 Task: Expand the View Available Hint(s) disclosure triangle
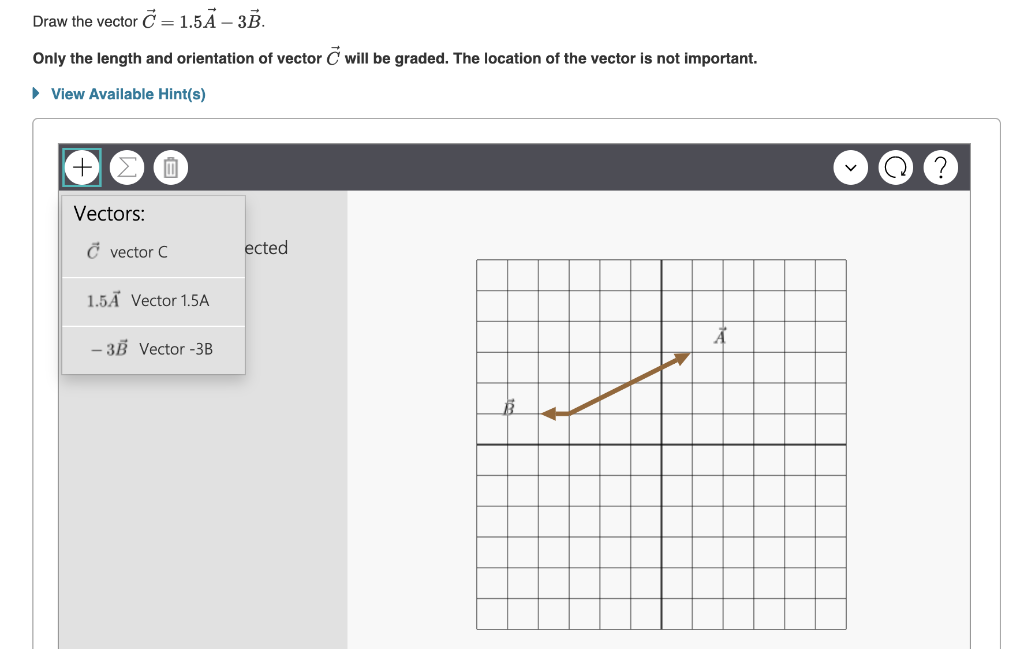36,93
